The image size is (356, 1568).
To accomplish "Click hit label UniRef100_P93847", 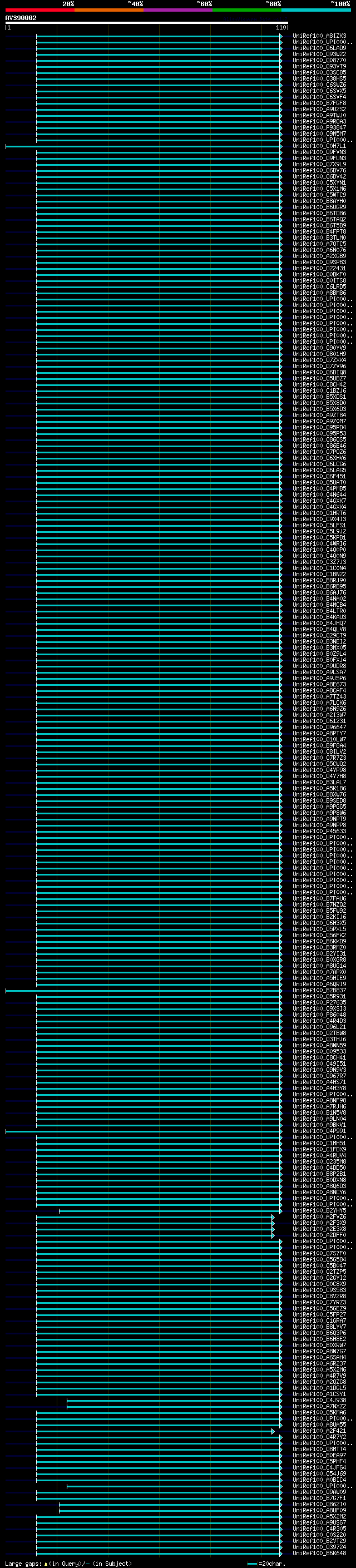I will [x=319, y=127].
